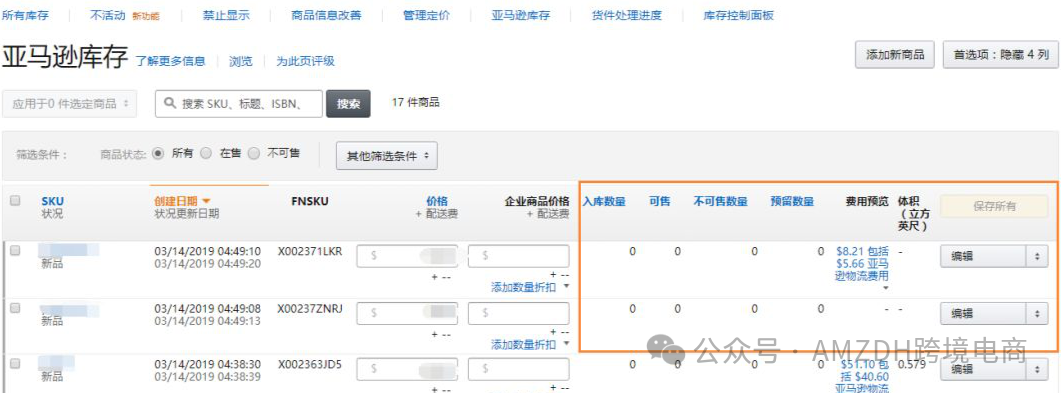
Task: Sort by 预留数量 column header
Action: point(792,201)
